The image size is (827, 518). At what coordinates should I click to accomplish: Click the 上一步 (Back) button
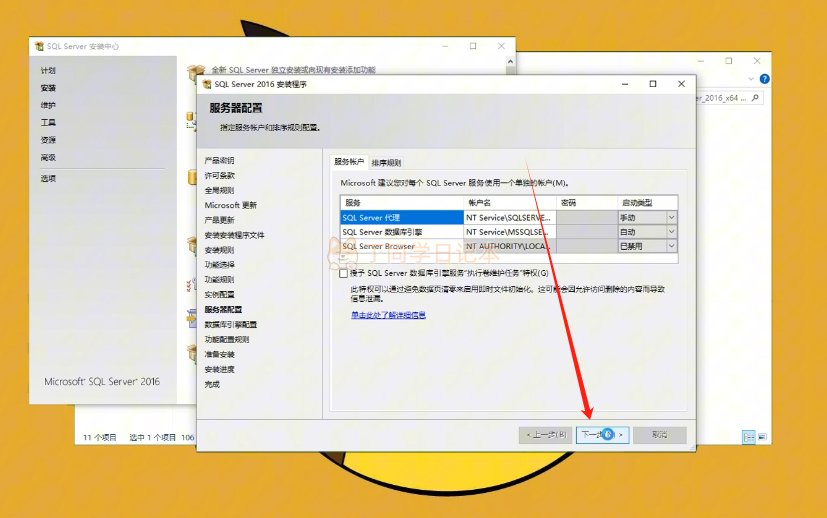pos(545,435)
